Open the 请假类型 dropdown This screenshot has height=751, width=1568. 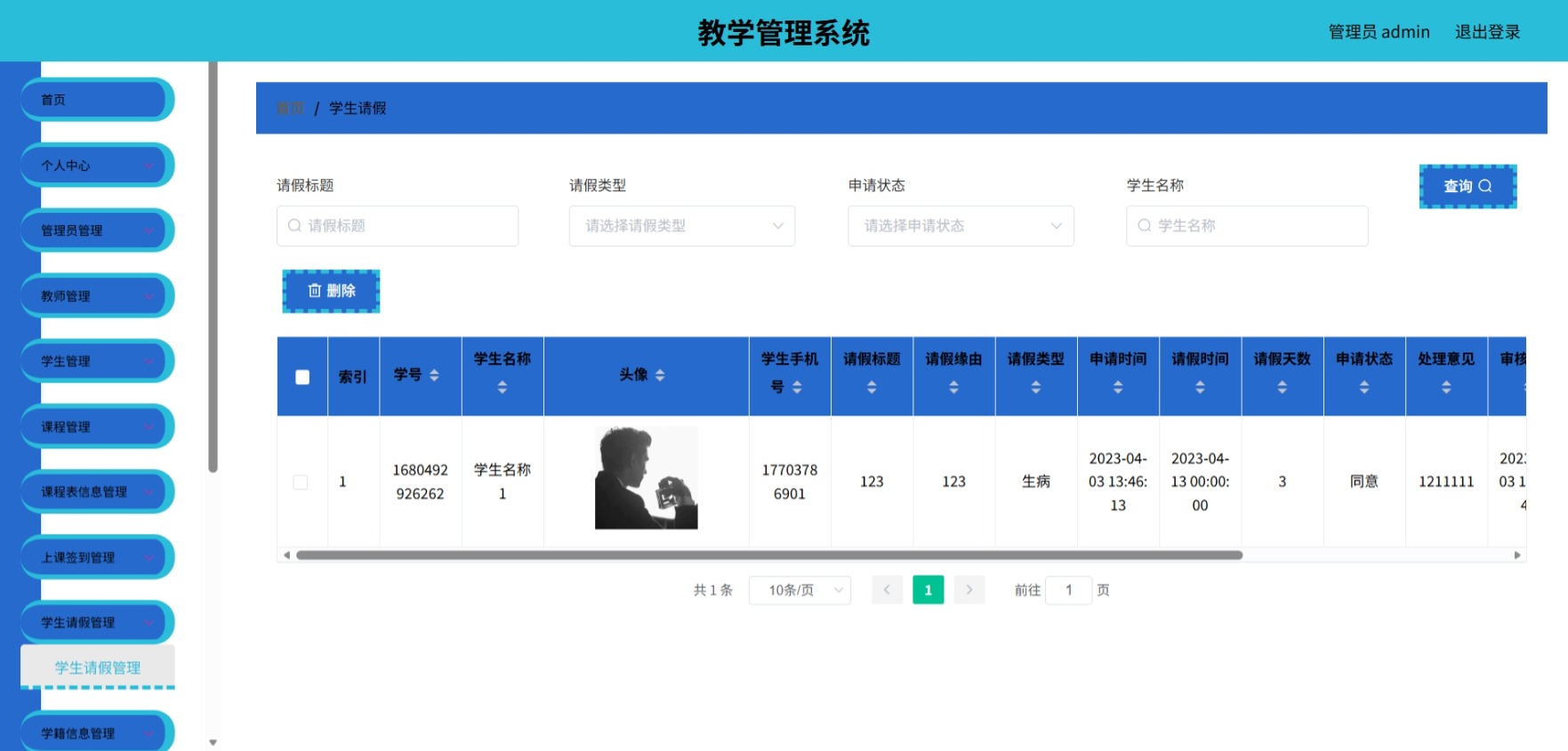point(682,226)
